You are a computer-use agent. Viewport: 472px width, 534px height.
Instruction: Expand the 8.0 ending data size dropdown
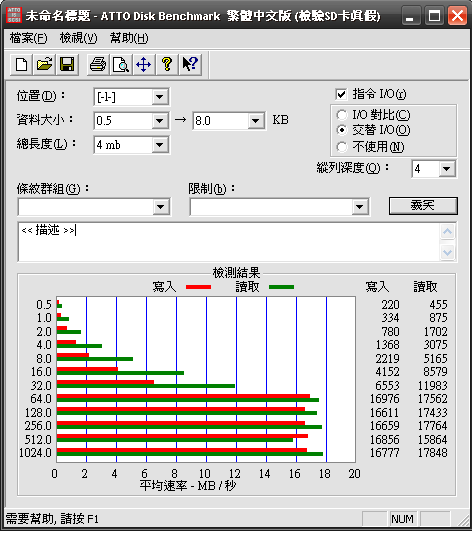tap(256, 121)
